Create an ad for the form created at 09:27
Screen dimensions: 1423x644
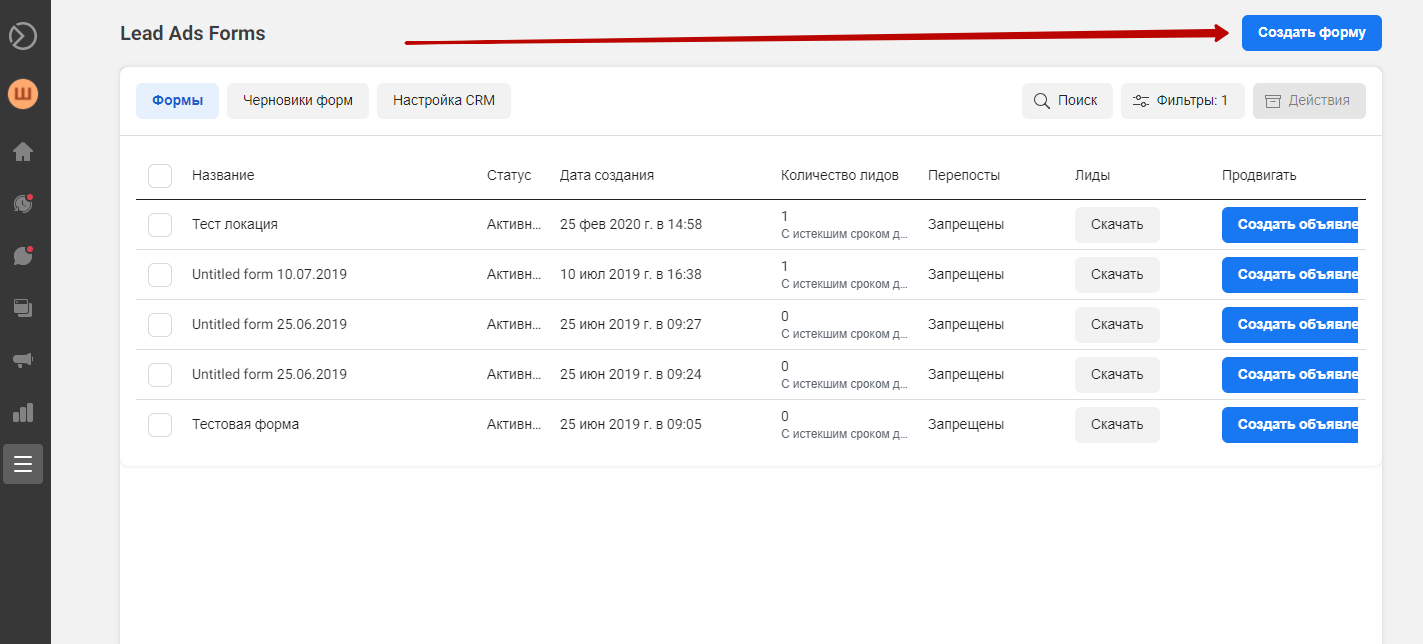(x=1290, y=325)
